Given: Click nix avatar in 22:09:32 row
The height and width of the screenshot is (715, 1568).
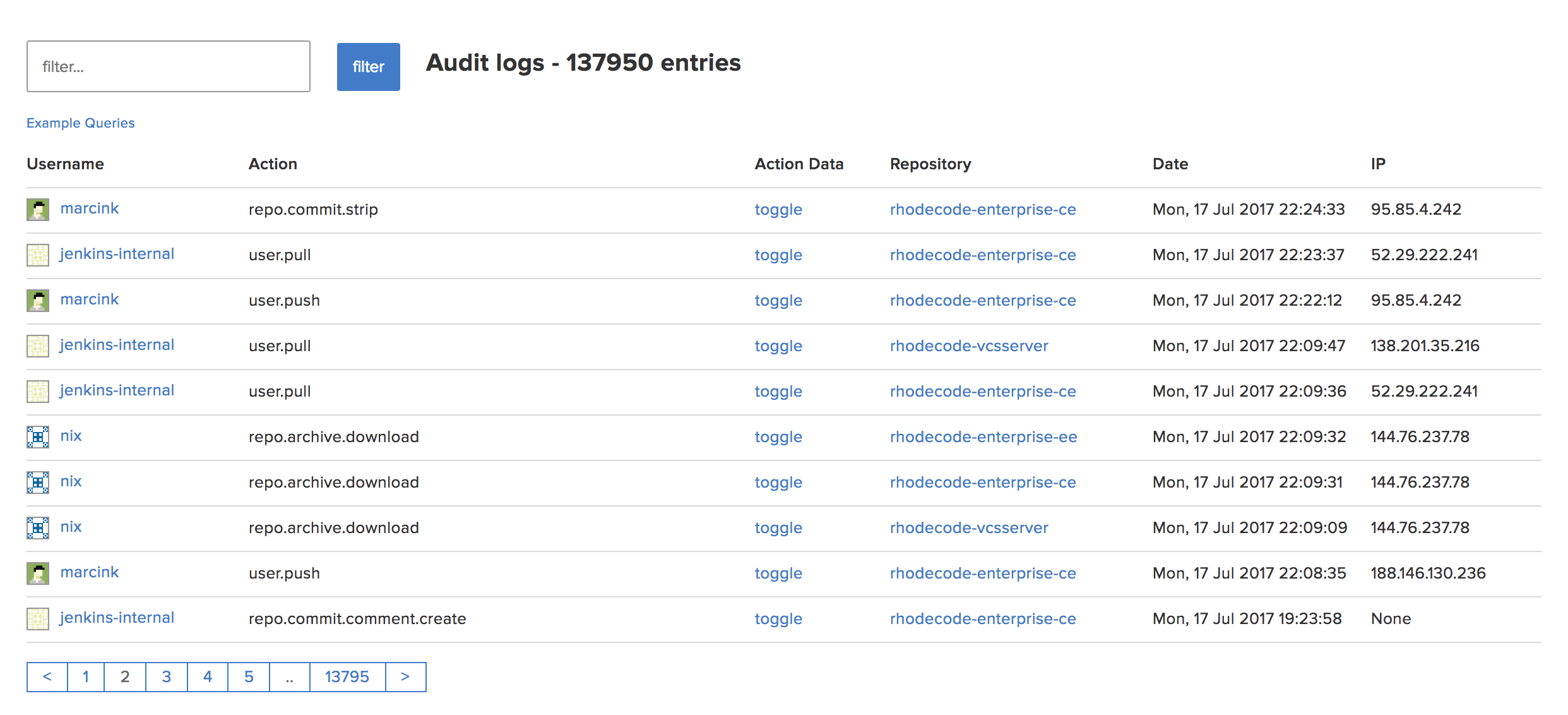Looking at the screenshot, I should 38,437.
